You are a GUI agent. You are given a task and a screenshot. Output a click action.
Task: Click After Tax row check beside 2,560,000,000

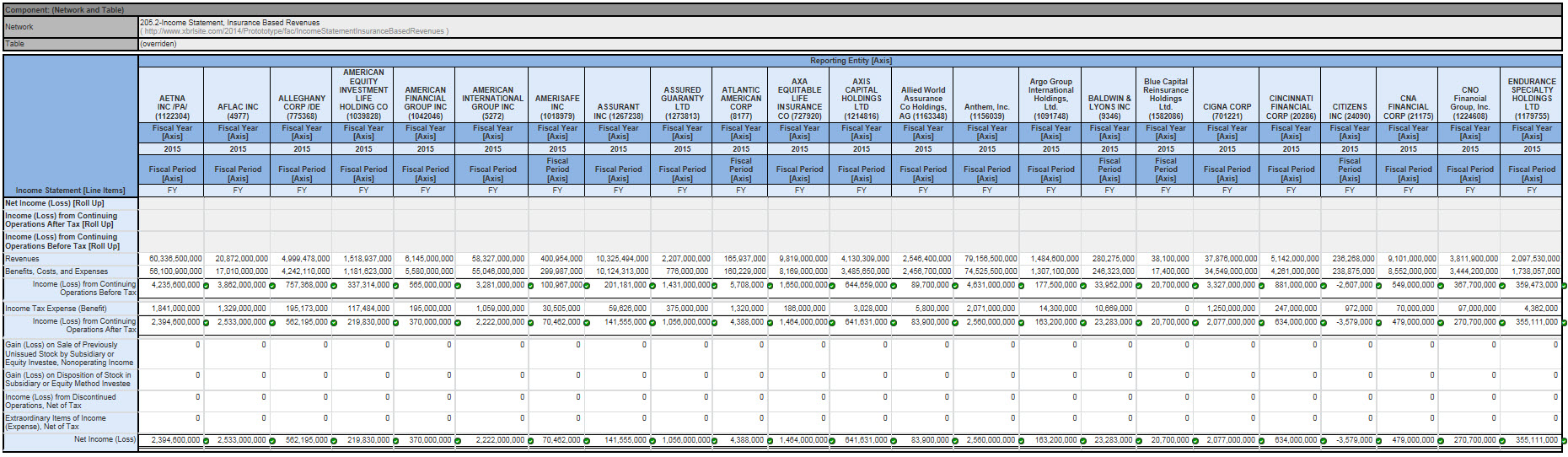1022,323
